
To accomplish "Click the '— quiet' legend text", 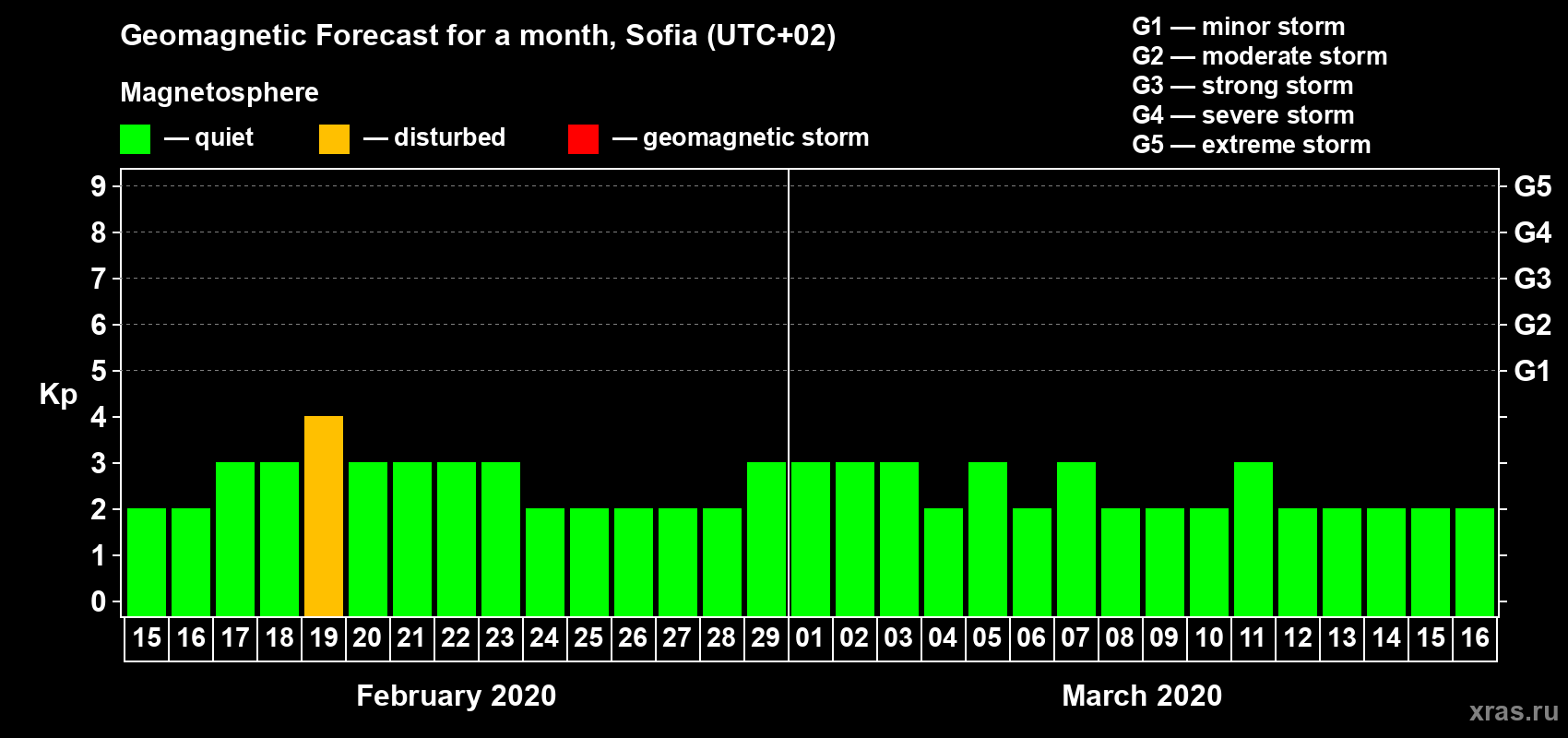I will point(208,138).
